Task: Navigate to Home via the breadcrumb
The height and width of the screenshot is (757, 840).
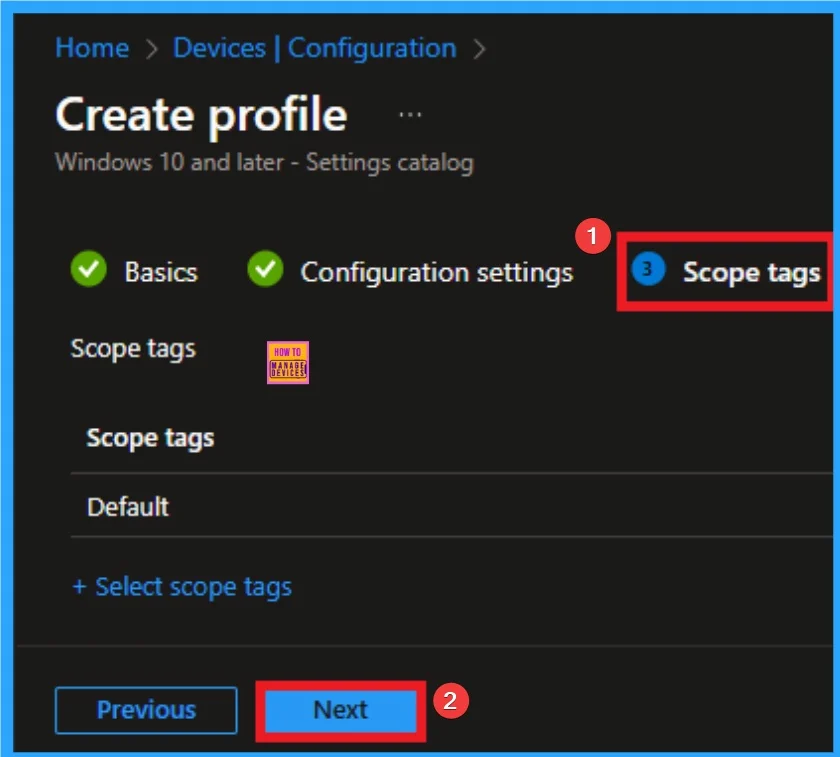Action: (x=91, y=47)
